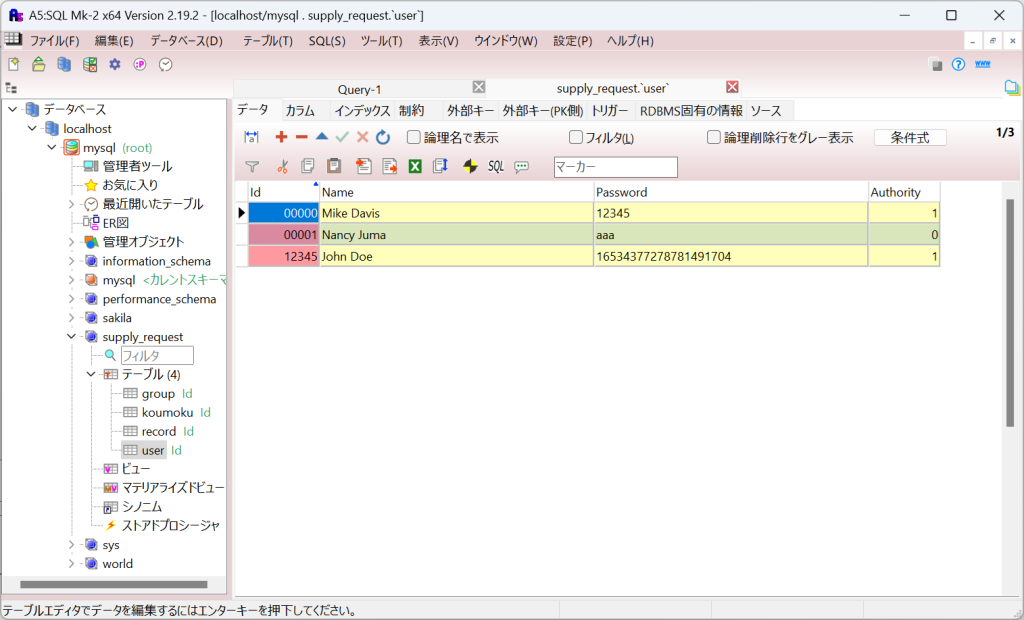Expand the world schema node
Viewport: 1024px width, 620px height.
[72, 564]
